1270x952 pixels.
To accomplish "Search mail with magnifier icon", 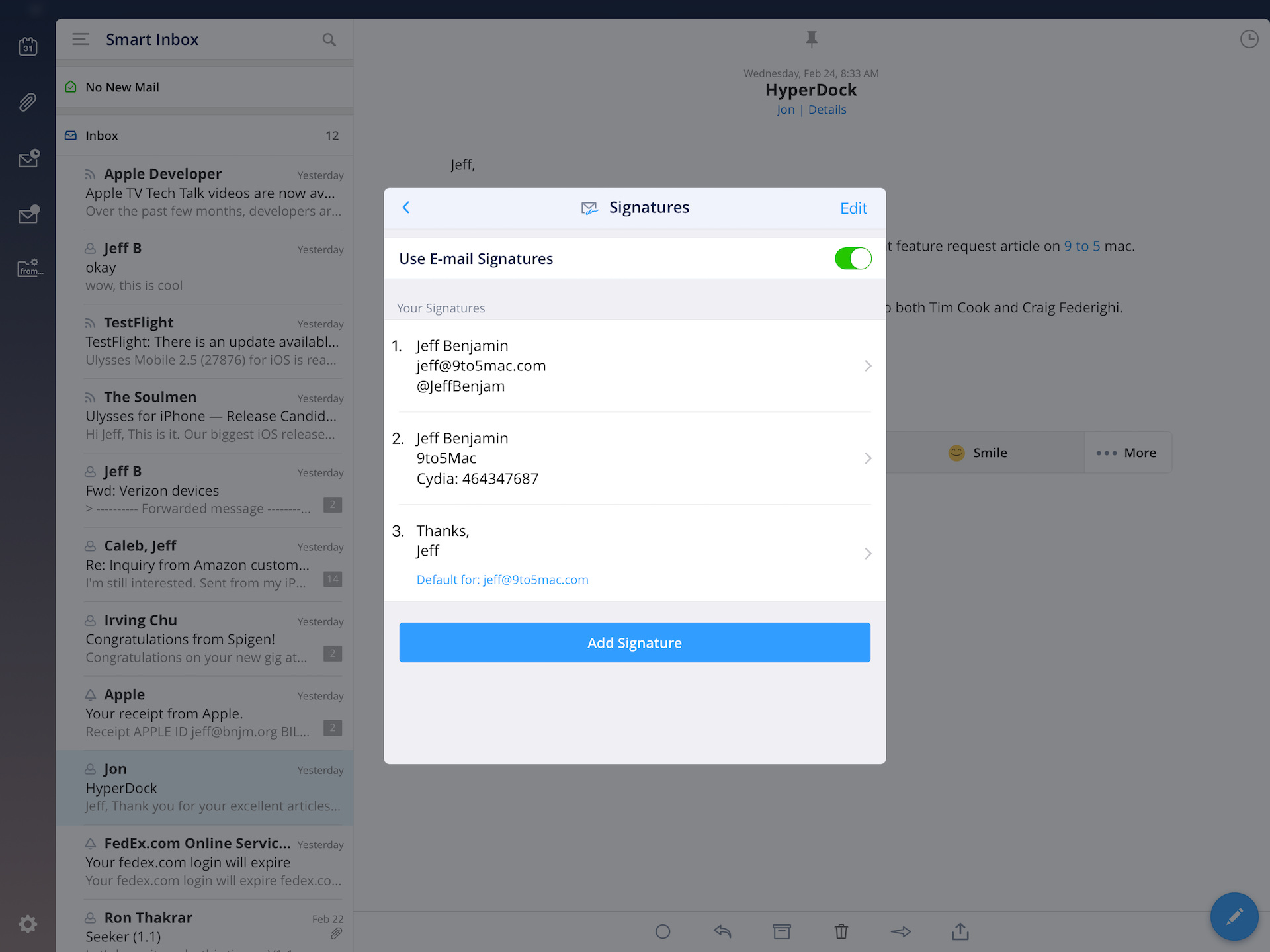I will (x=329, y=40).
